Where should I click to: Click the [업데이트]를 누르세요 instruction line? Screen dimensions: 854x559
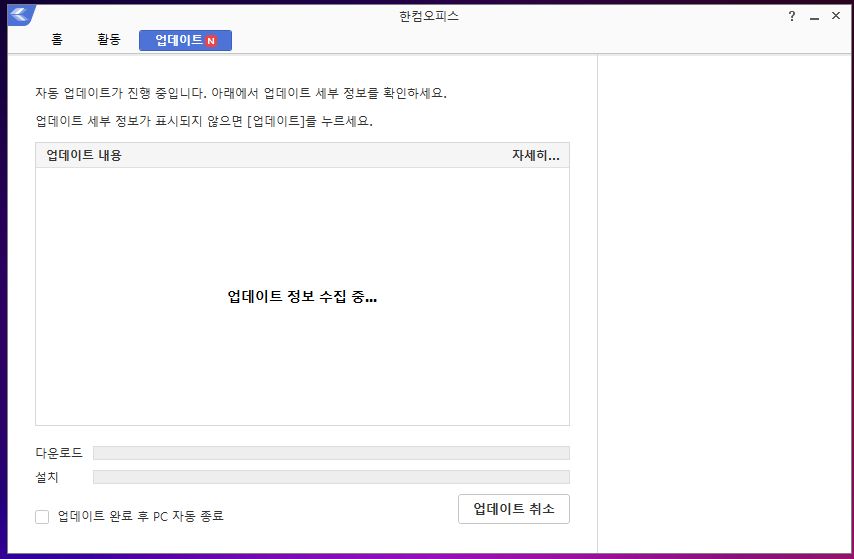coord(204,121)
